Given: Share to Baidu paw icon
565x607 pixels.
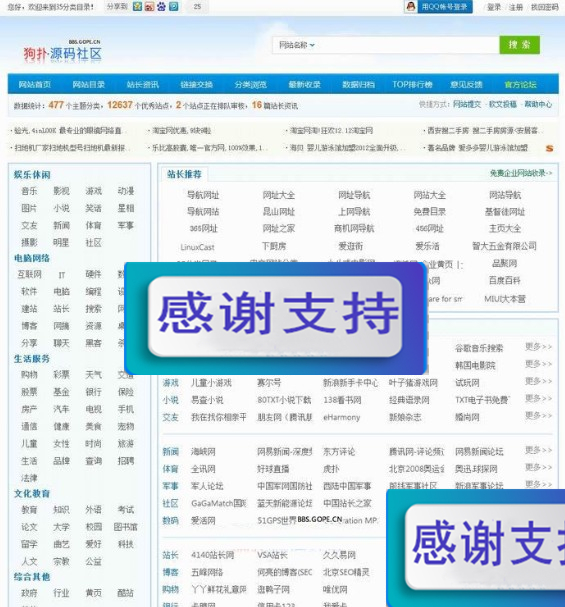Looking at the screenshot, I should tap(161, 6).
